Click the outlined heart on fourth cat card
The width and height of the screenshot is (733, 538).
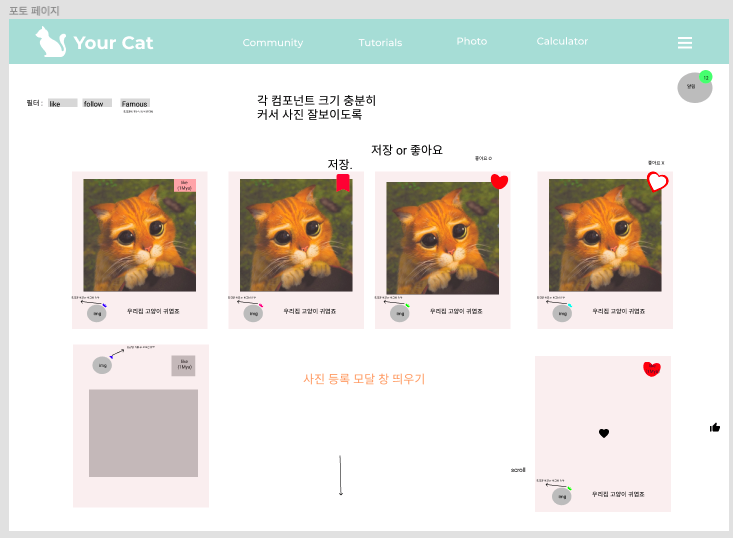click(657, 181)
